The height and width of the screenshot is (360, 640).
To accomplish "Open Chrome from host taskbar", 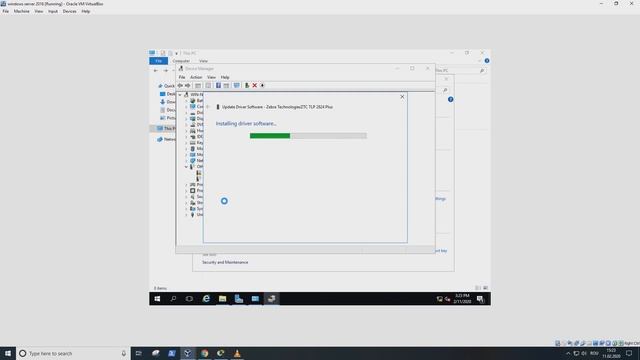I will tap(204, 353).
